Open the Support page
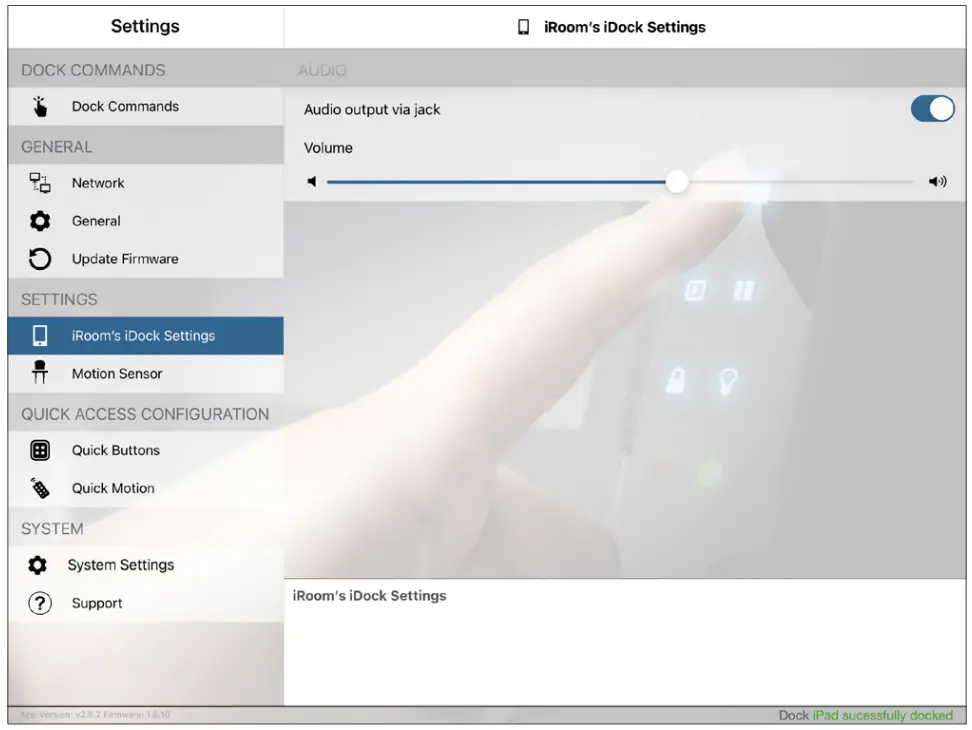972x730 pixels. coord(97,602)
